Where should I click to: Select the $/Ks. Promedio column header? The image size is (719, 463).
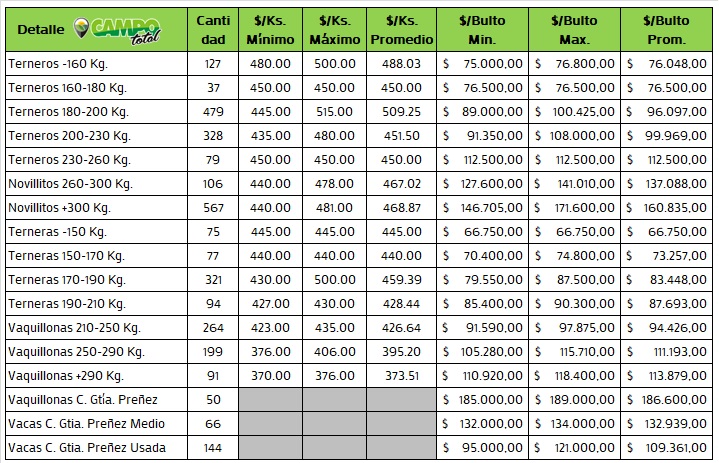click(401, 30)
